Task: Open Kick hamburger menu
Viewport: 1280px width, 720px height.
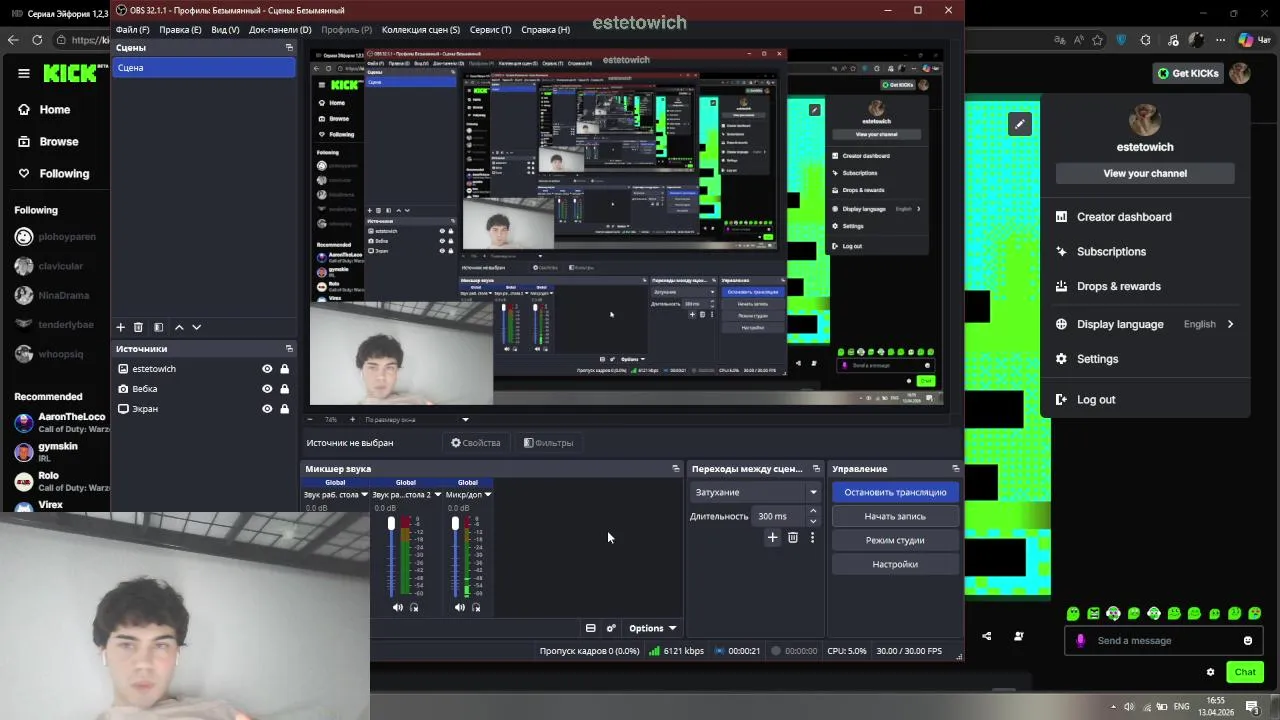Action: [24, 73]
